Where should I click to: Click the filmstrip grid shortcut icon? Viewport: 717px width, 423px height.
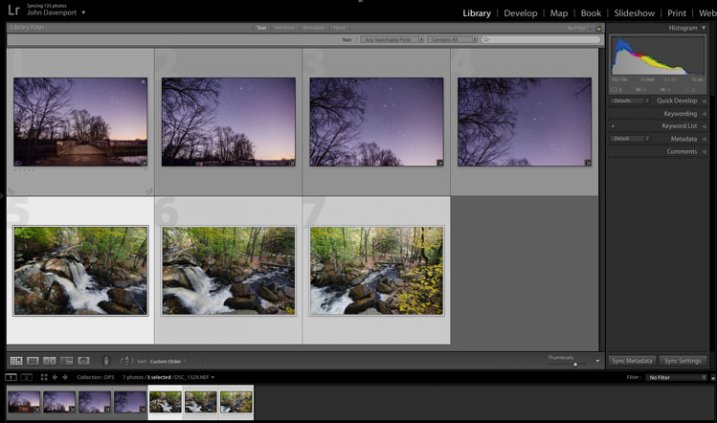pos(43,377)
